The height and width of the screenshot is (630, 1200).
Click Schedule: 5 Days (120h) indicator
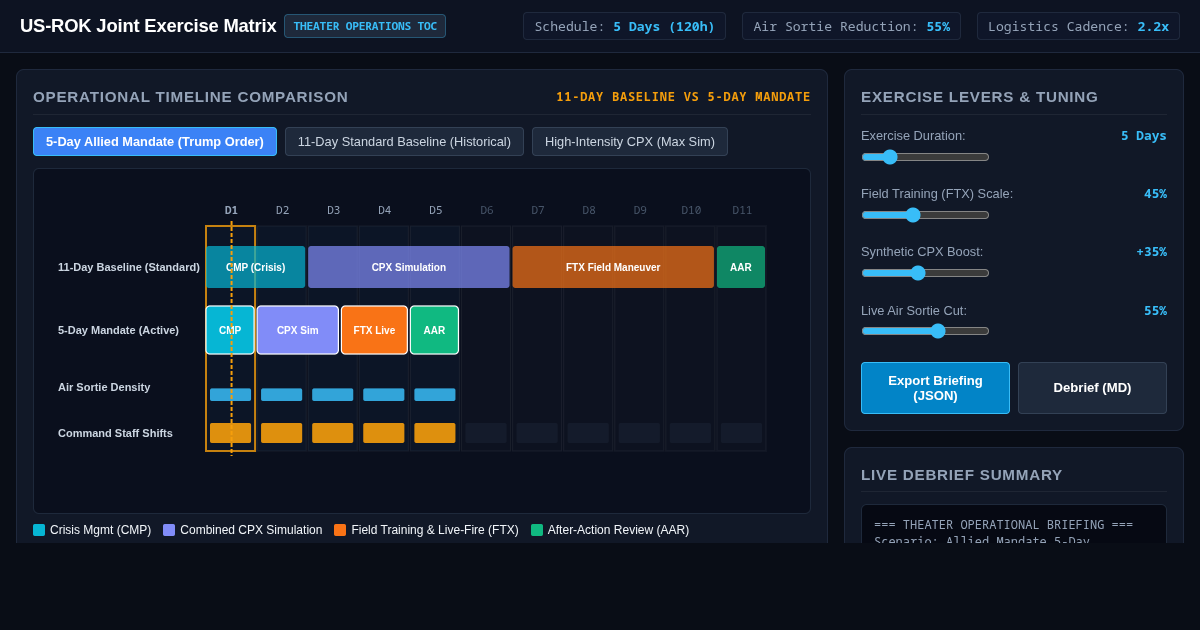pos(625,26)
